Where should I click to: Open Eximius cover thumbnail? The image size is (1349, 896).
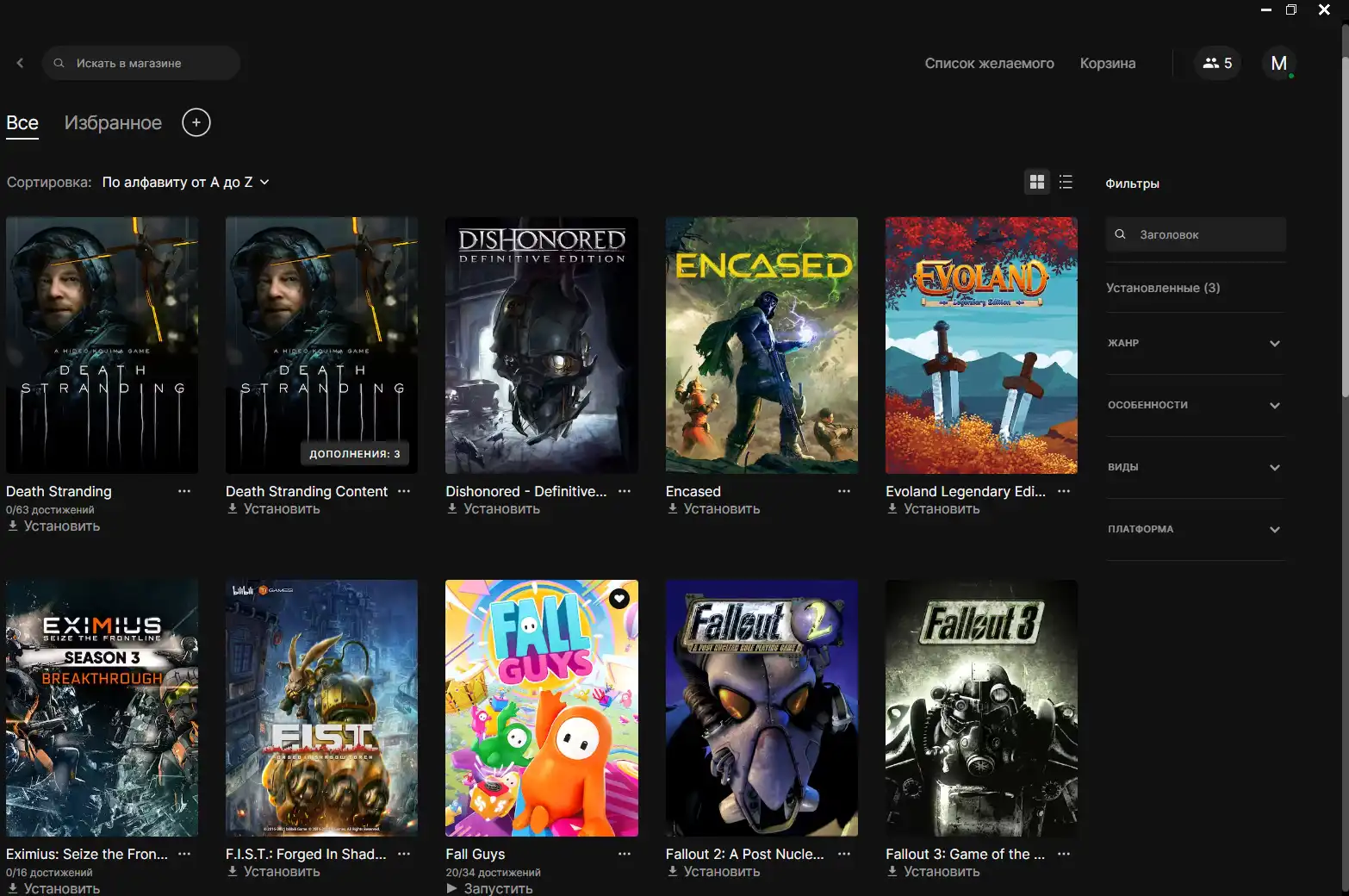[102, 708]
